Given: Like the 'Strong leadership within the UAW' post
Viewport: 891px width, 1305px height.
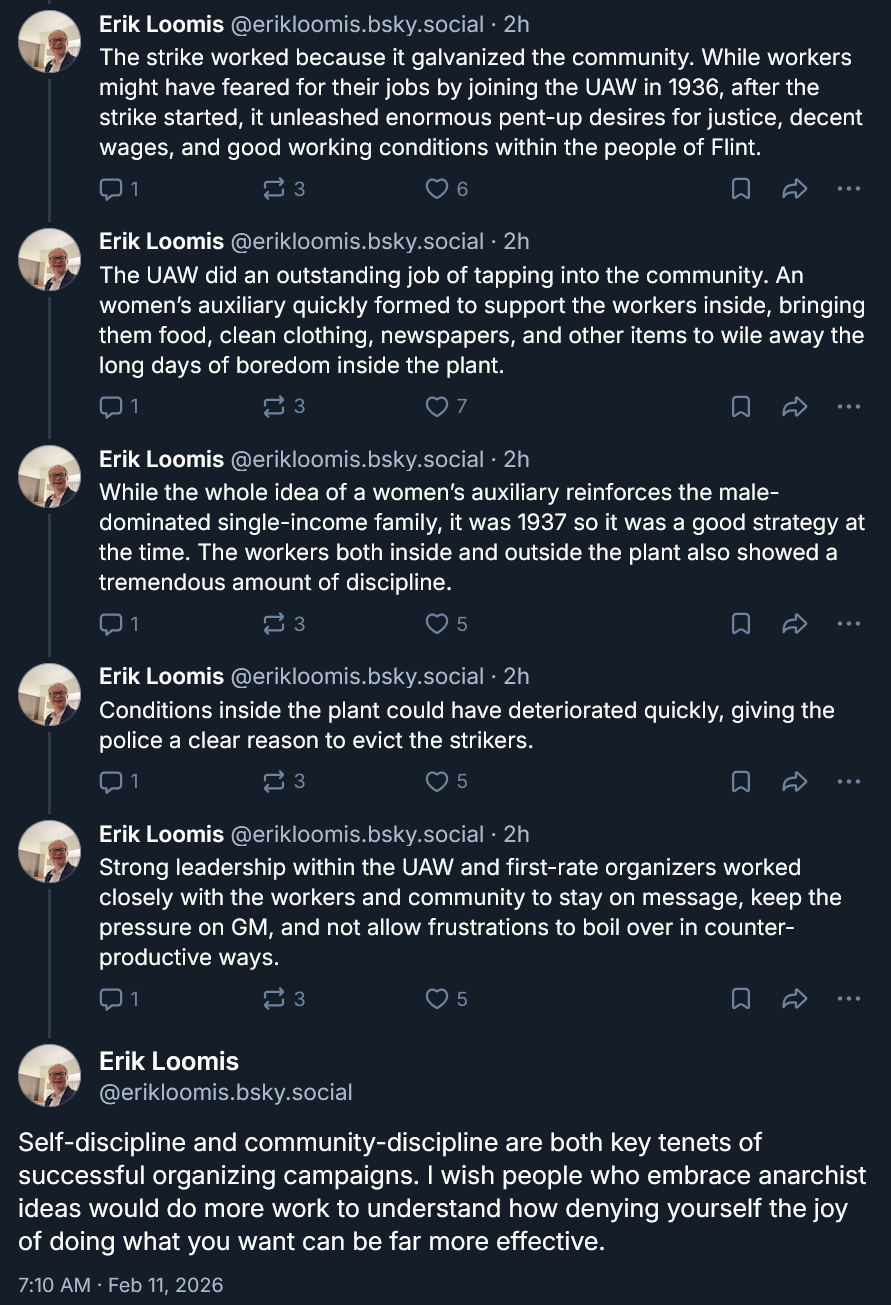Looking at the screenshot, I should pos(447,998).
